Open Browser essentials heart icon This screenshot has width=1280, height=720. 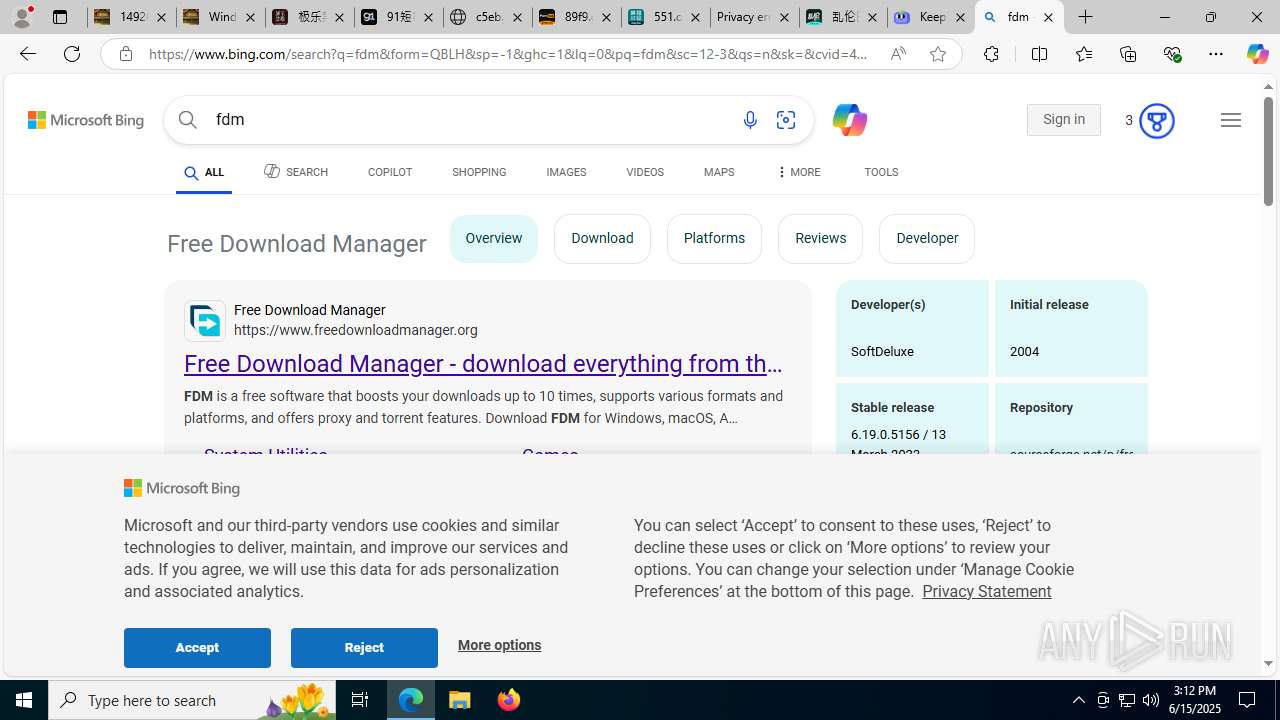click(x=1172, y=54)
